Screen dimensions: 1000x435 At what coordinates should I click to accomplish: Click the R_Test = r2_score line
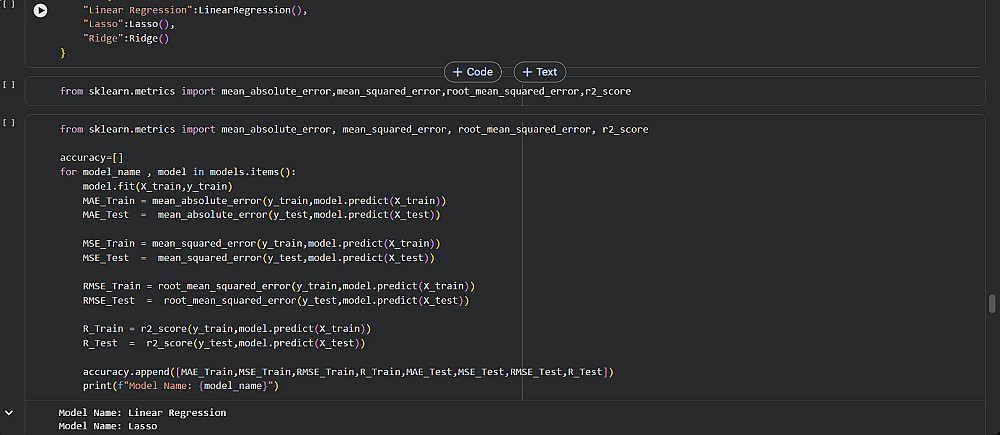(224, 343)
